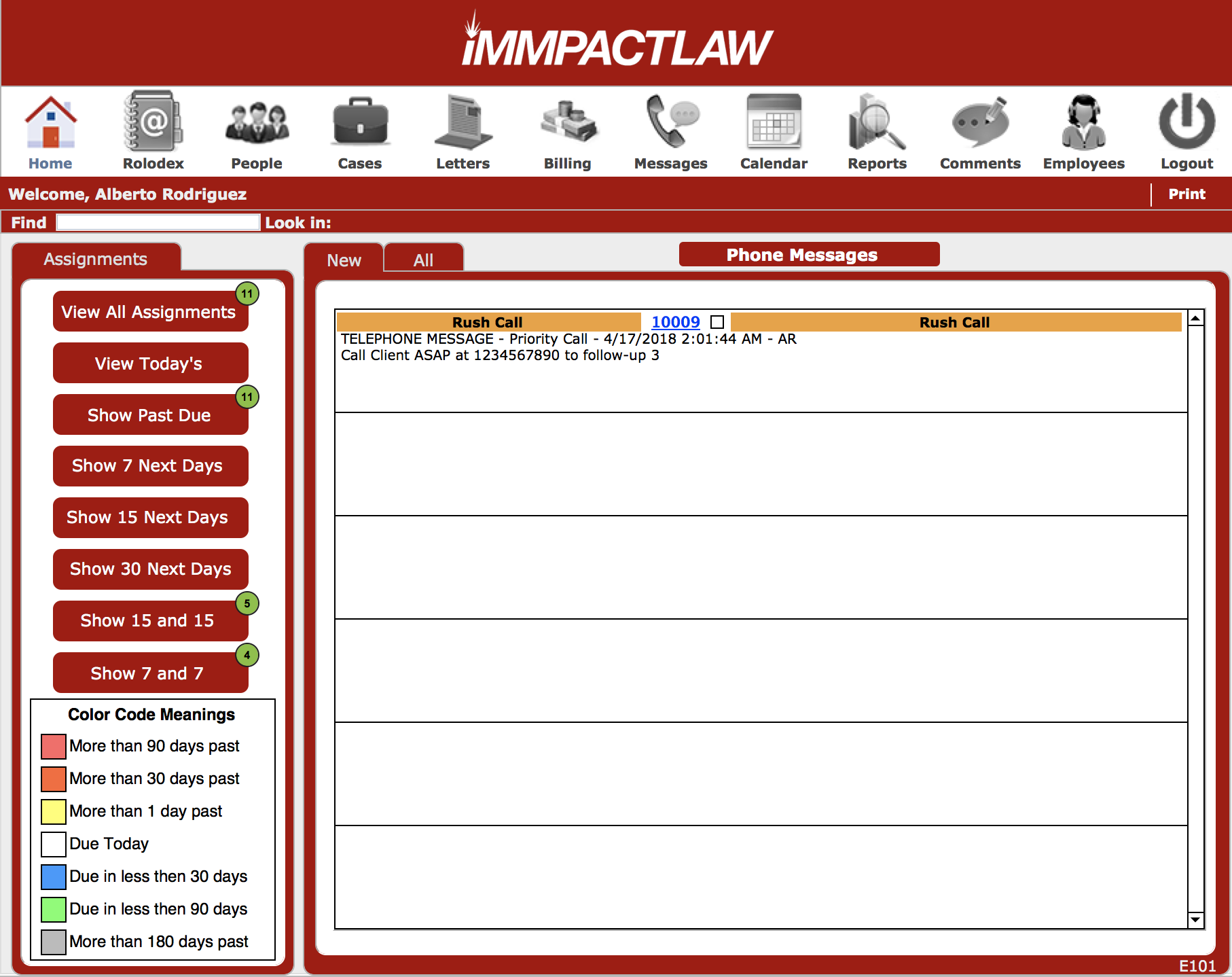Select the Assignments tab

click(x=96, y=258)
